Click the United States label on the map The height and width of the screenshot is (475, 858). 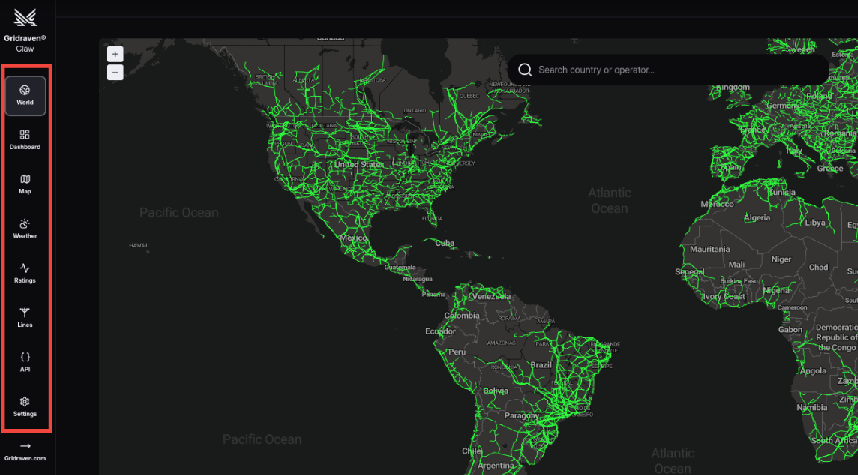[x=359, y=164]
